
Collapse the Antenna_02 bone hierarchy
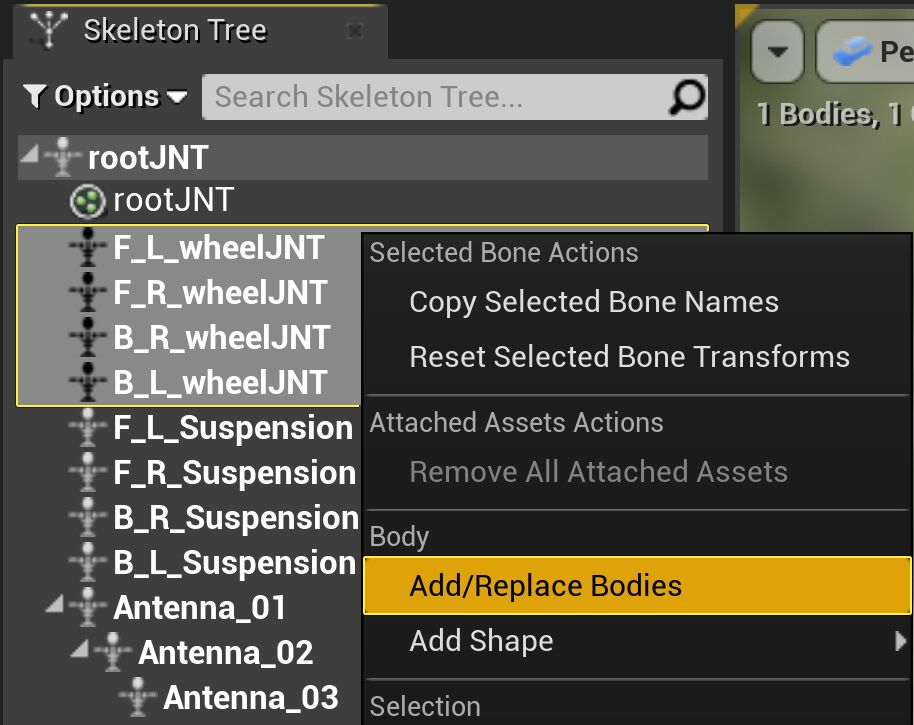pos(78,651)
